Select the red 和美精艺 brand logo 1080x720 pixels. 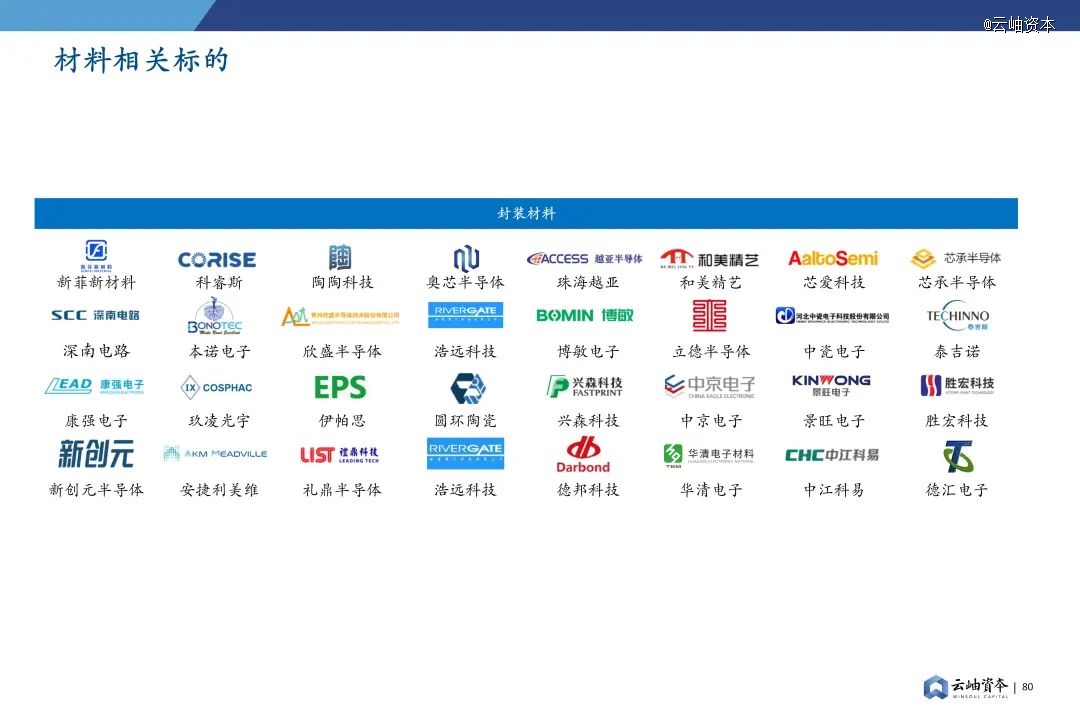[x=709, y=258]
